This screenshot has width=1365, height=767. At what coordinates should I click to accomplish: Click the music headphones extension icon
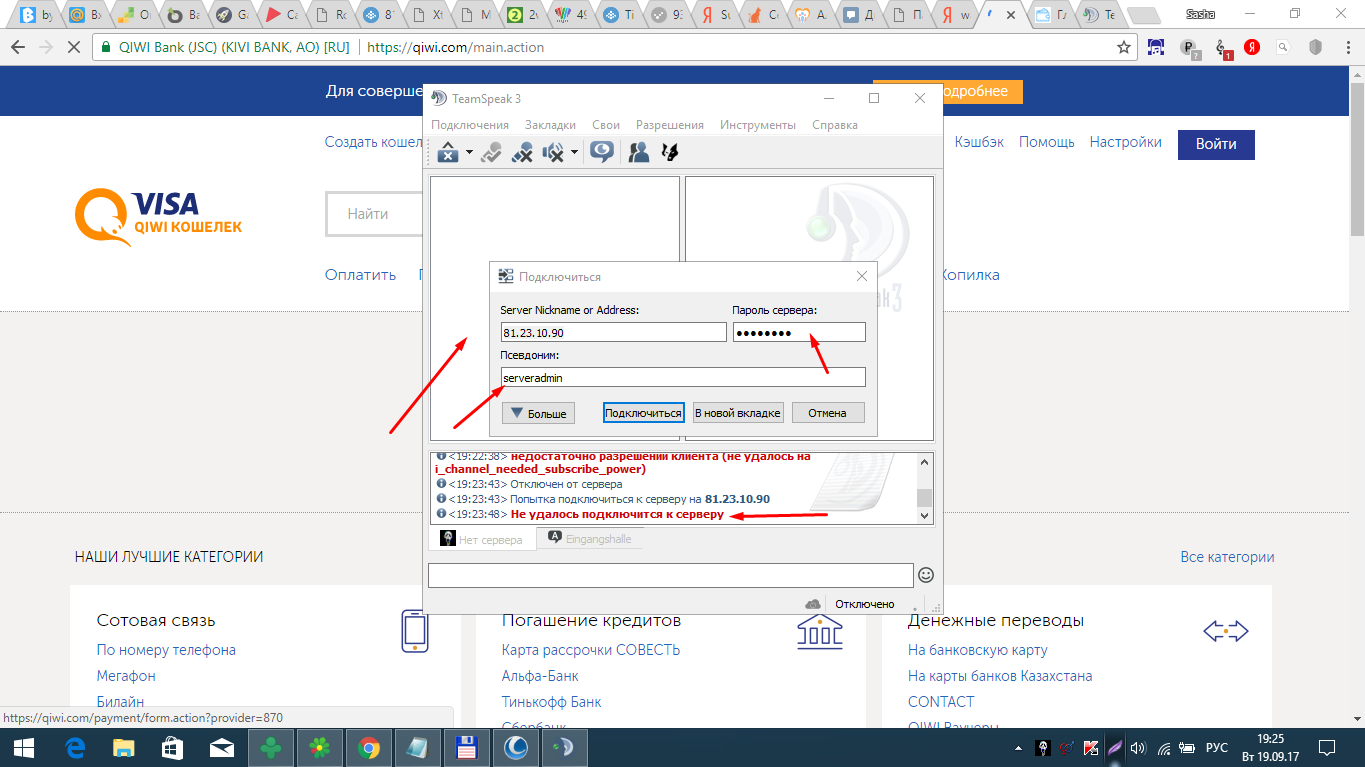[x=1157, y=47]
